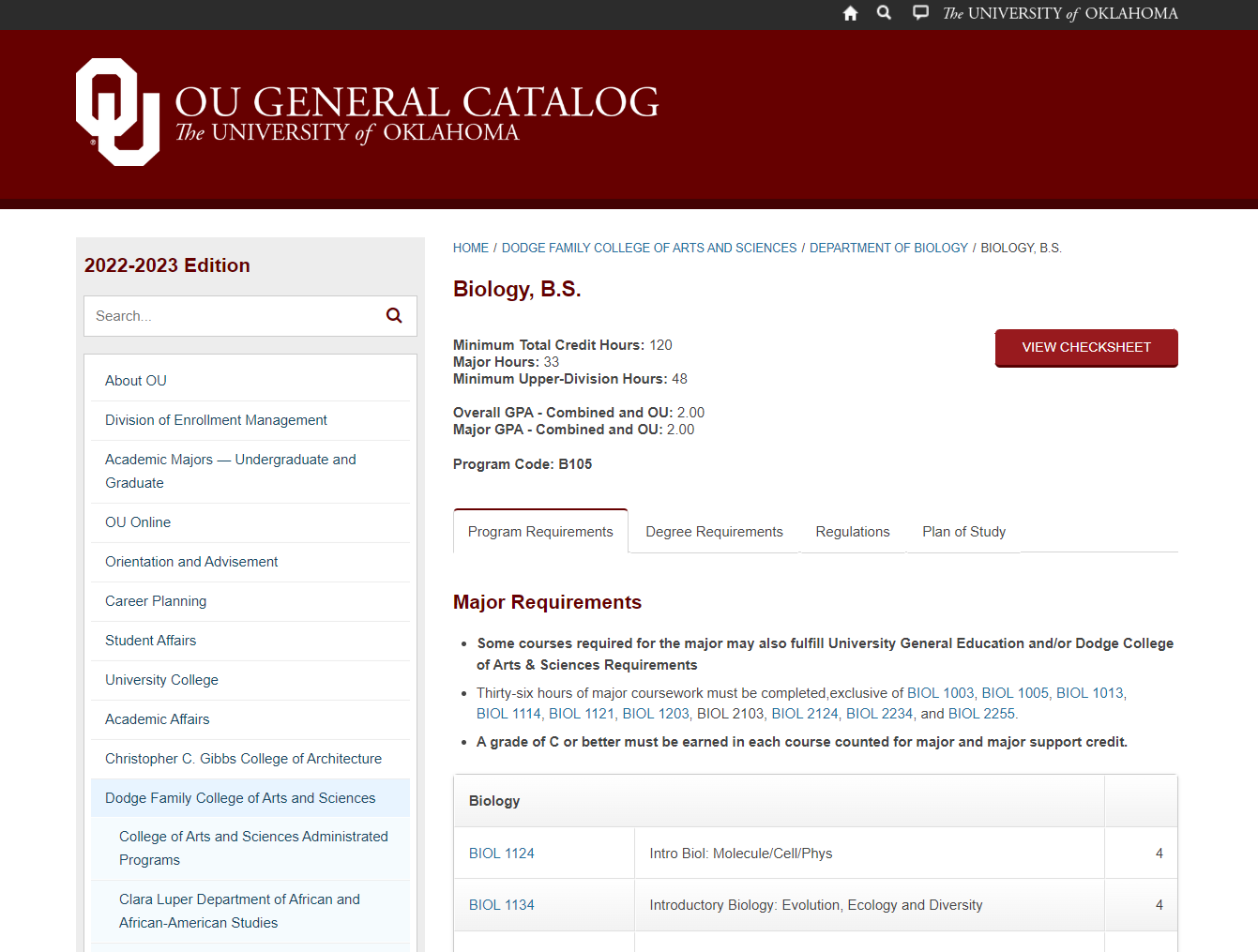The height and width of the screenshot is (952, 1258).
Task: Open the BIOL 2234 course link
Action: point(879,714)
